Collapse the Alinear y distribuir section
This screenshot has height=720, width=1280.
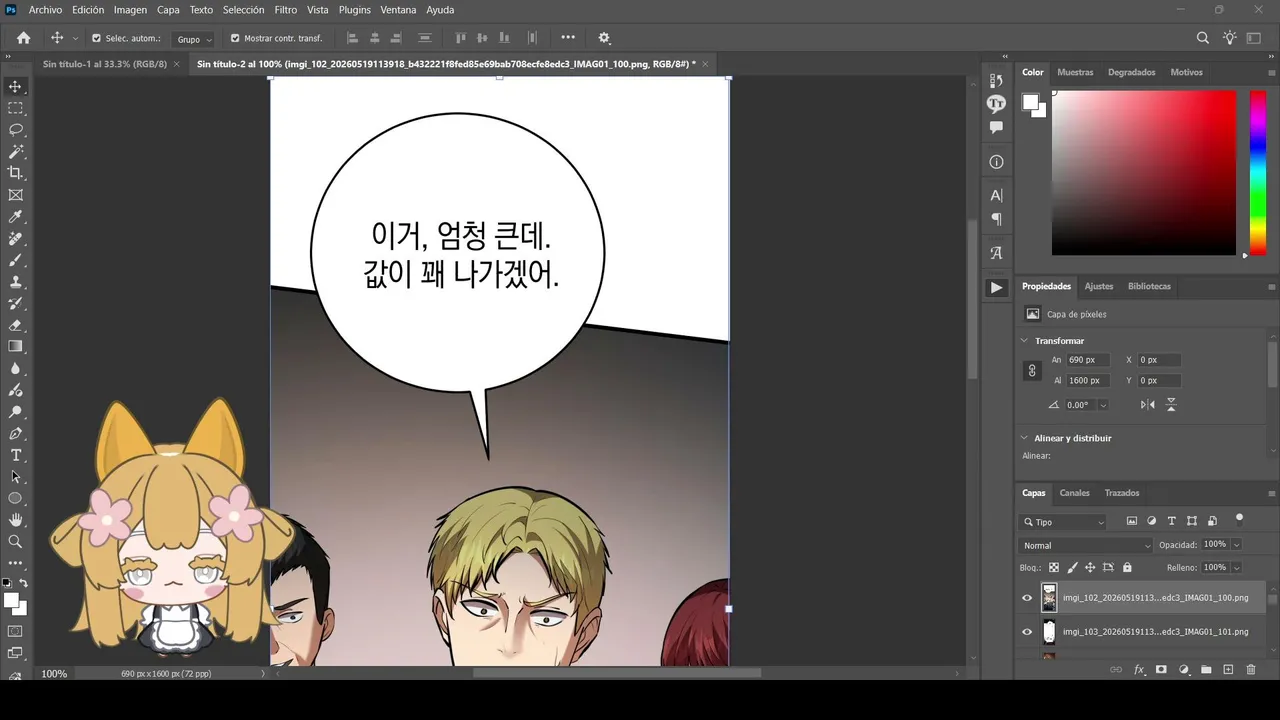(x=1024, y=438)
